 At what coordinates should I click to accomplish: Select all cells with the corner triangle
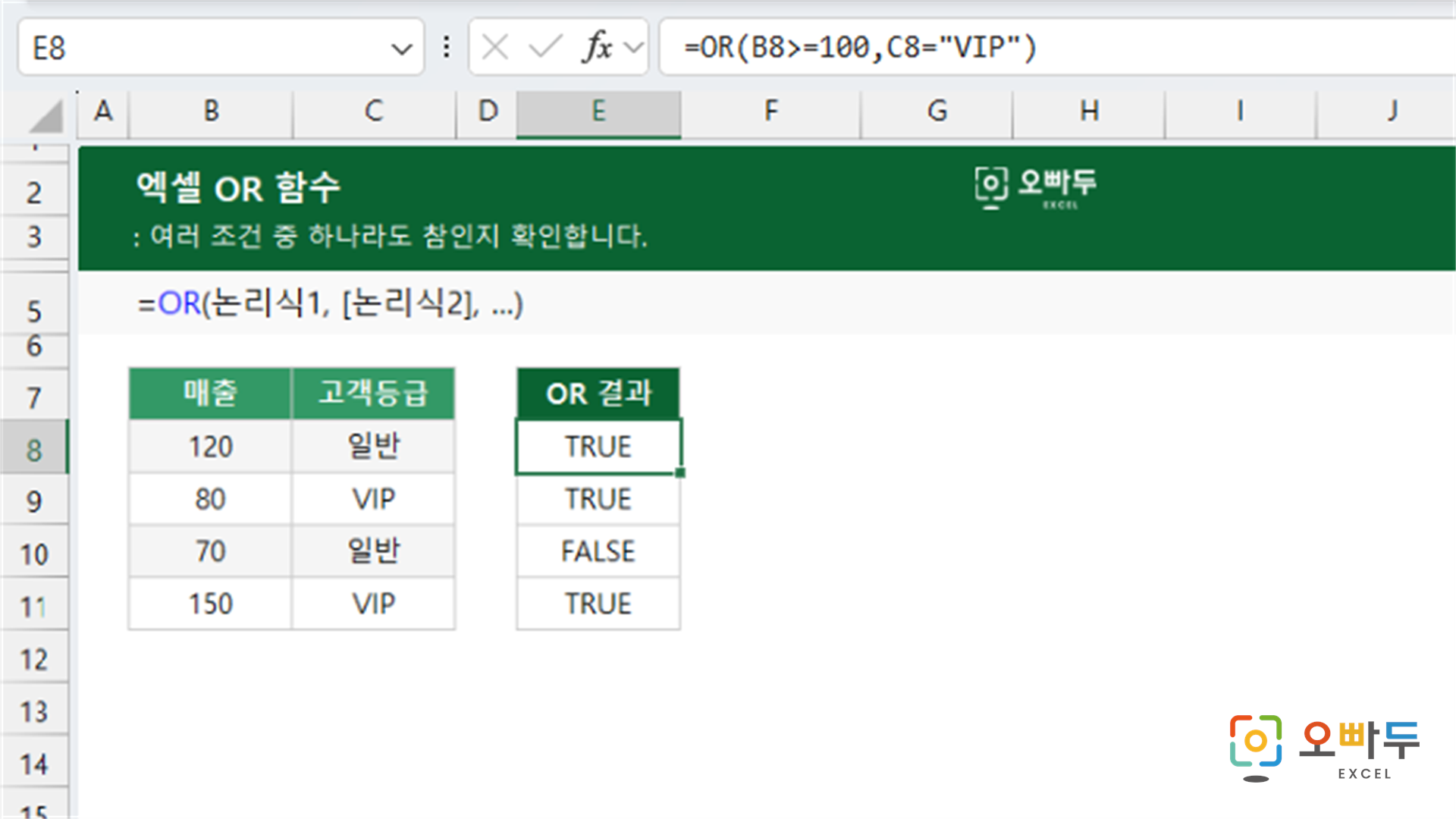click(x=45, y=117)
